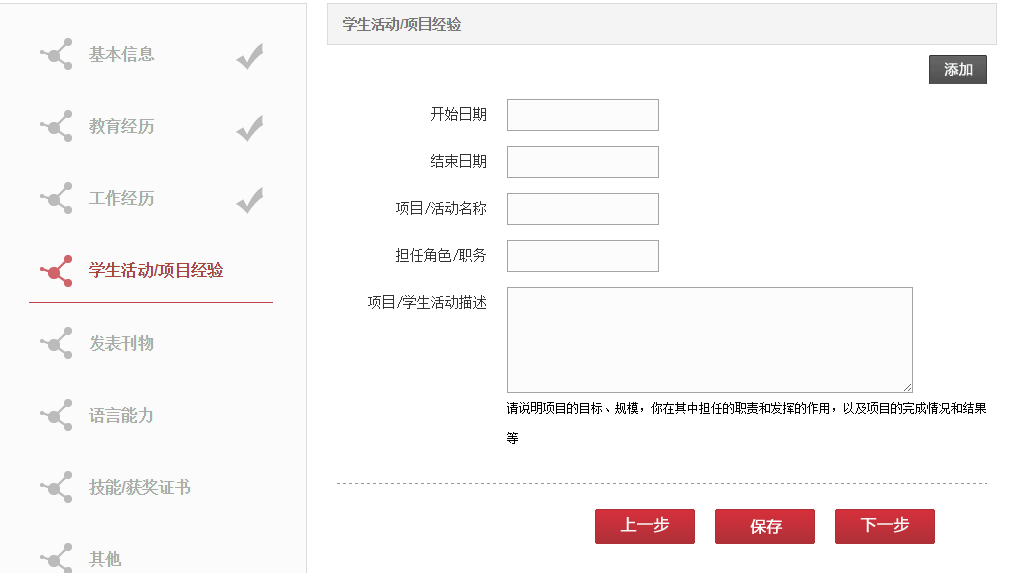Open the 发表刊物 section

point(121,343)
